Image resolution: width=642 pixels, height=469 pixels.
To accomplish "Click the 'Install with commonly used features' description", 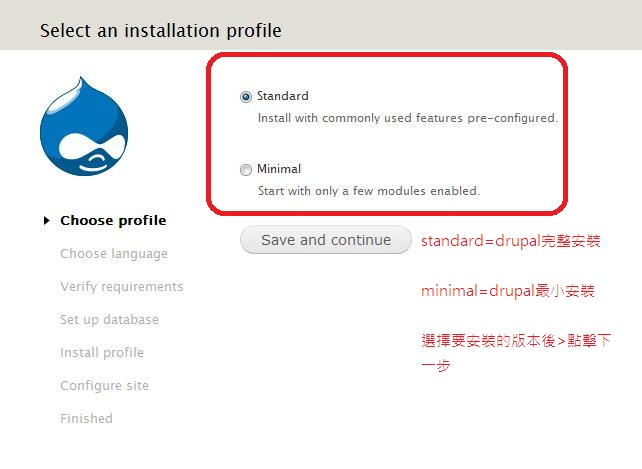I will click(408, 118).
